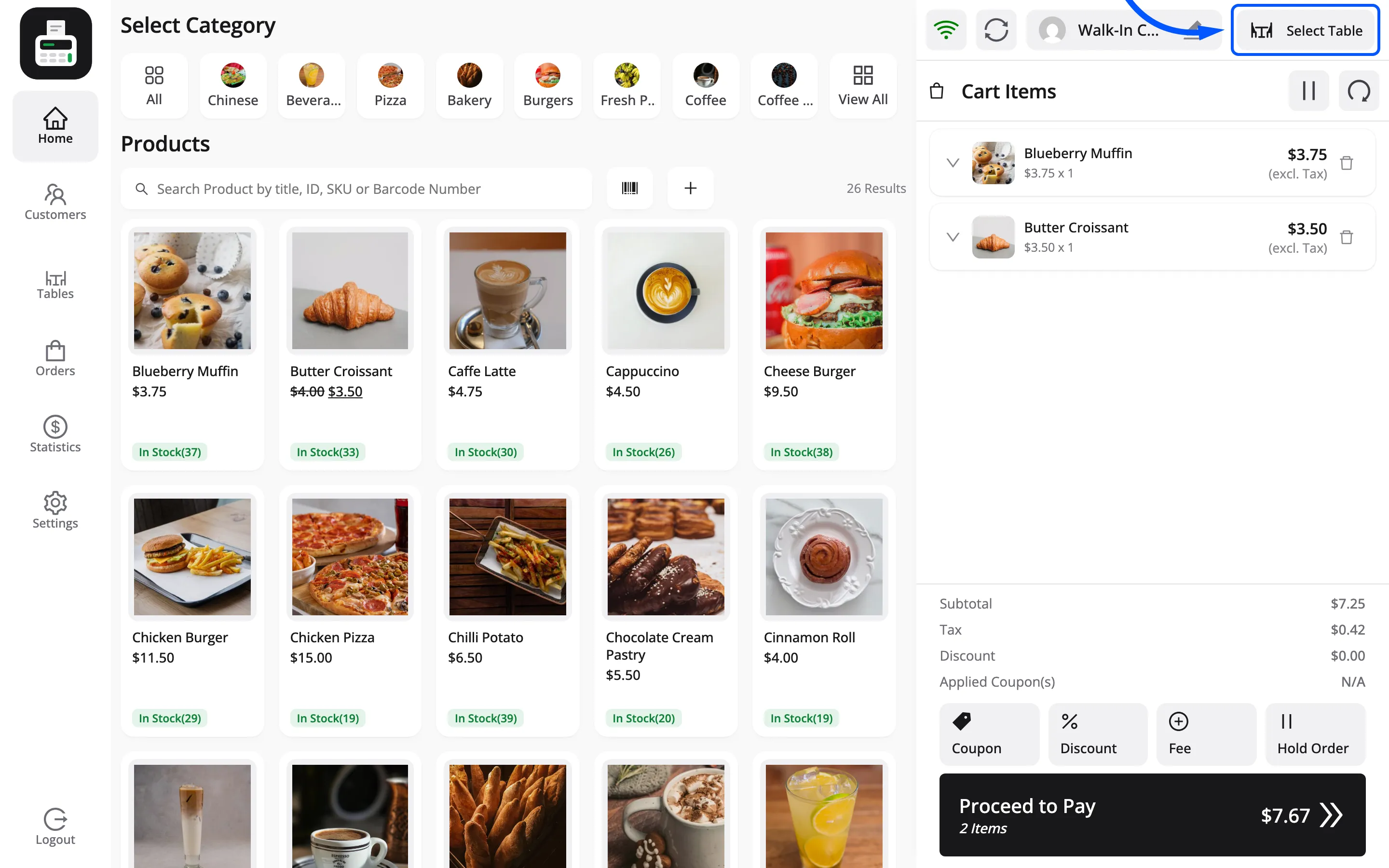Viewport: 1389px width, 868px height.
Task: Click Proceed to Pay button
Action: (x=1152, y=814)
